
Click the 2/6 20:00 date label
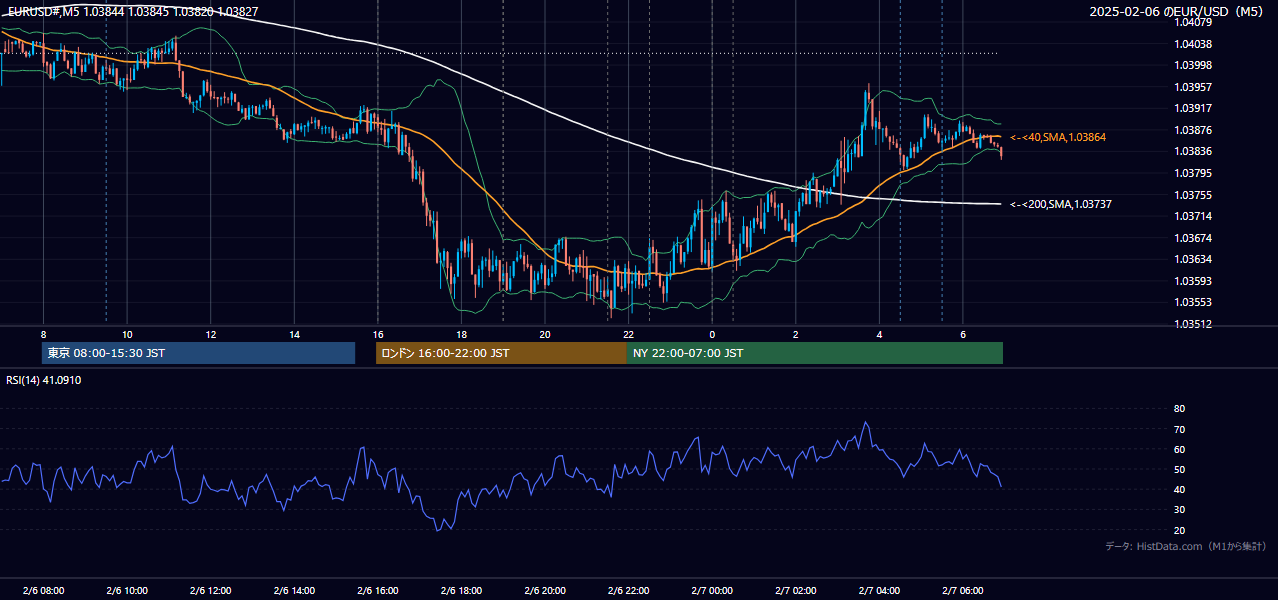click(x=545, y=590)
